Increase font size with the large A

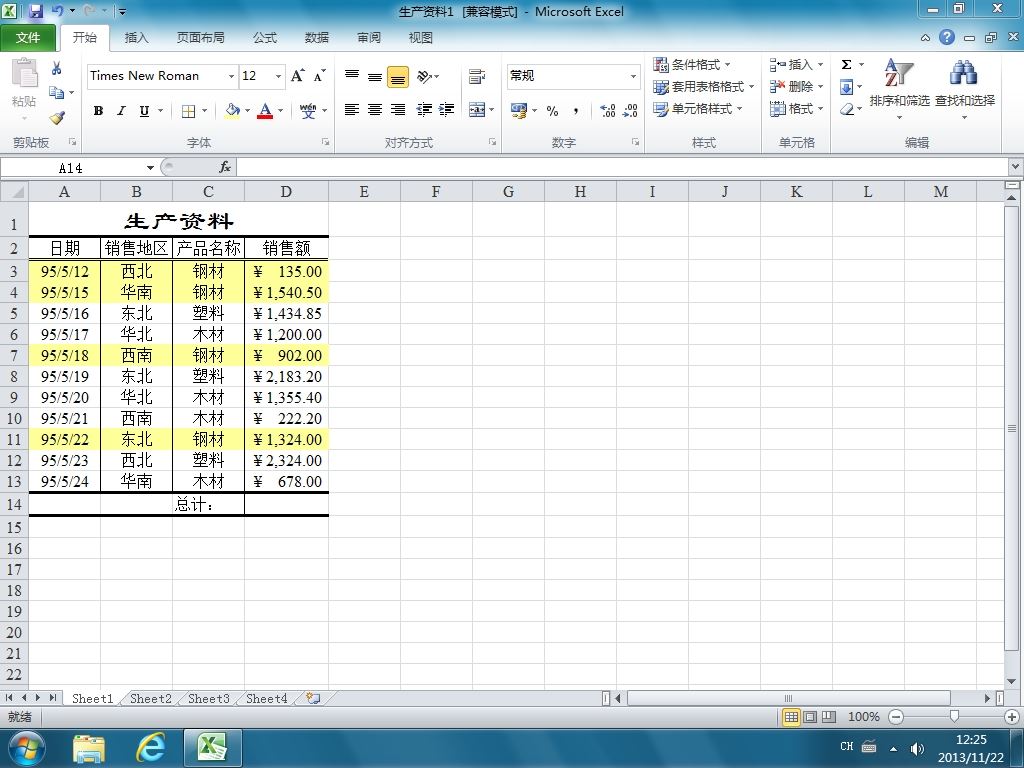tap(297, 76)
